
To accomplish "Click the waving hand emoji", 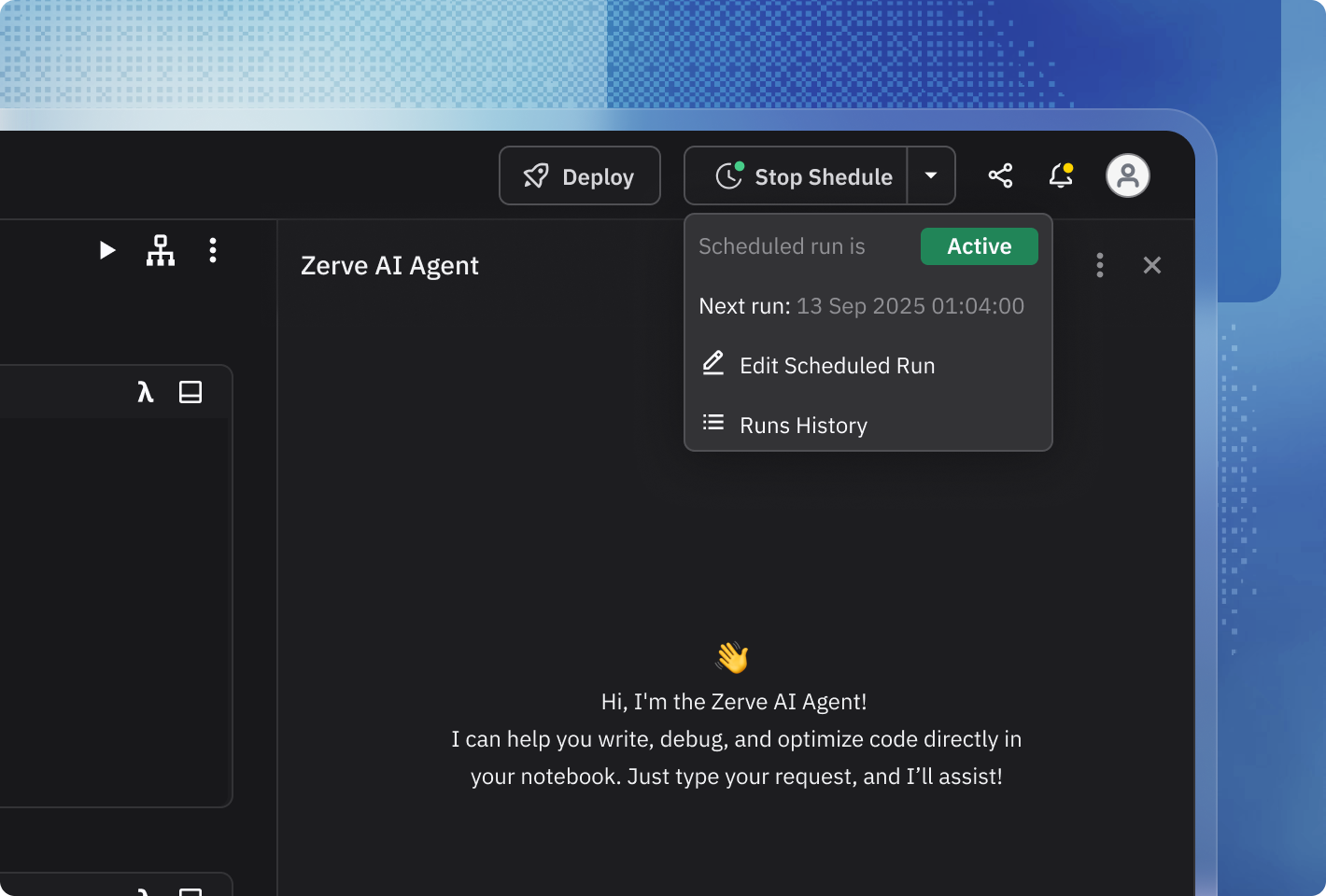I will click(732, 657).
